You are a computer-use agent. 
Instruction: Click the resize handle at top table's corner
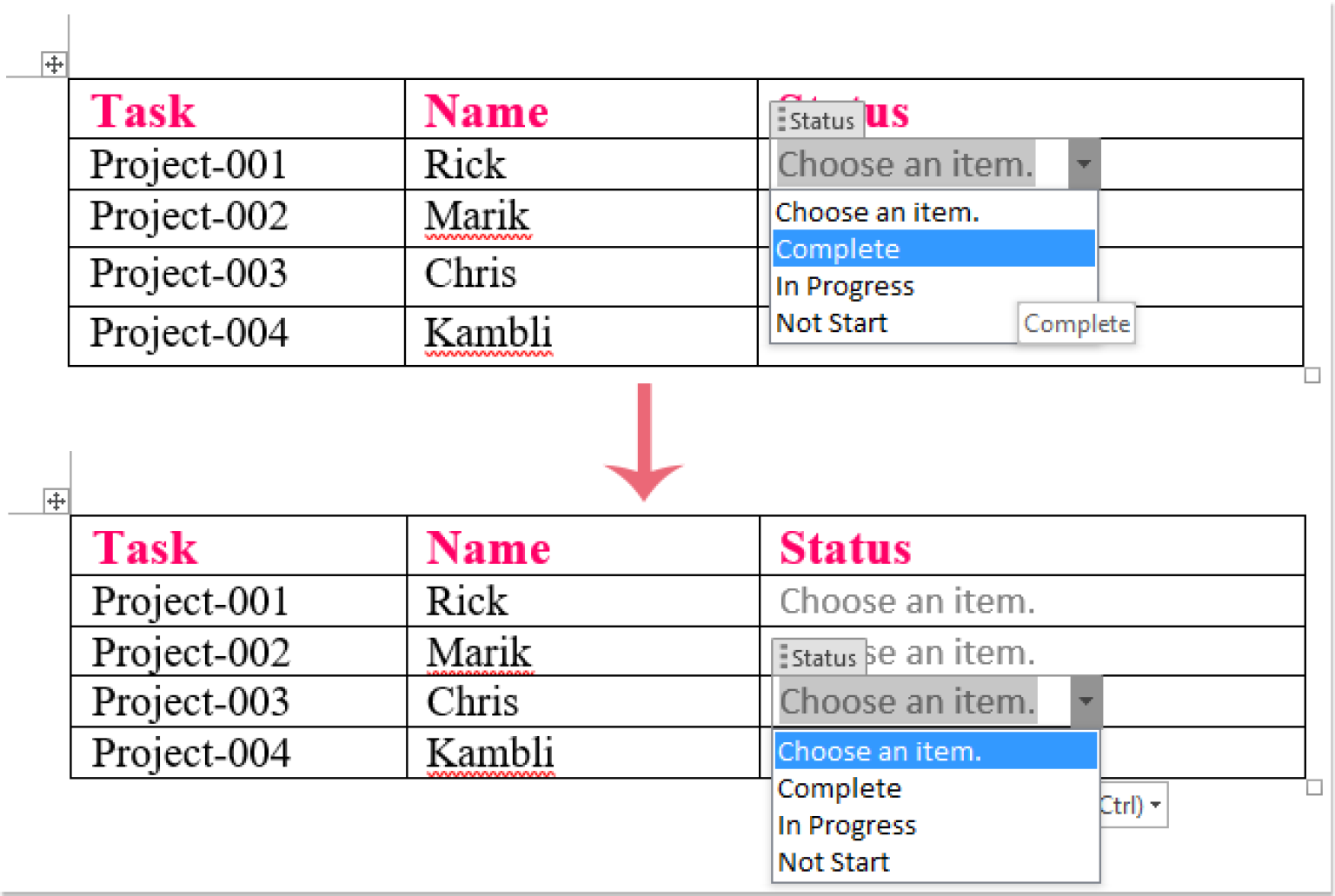[1312, 375]
